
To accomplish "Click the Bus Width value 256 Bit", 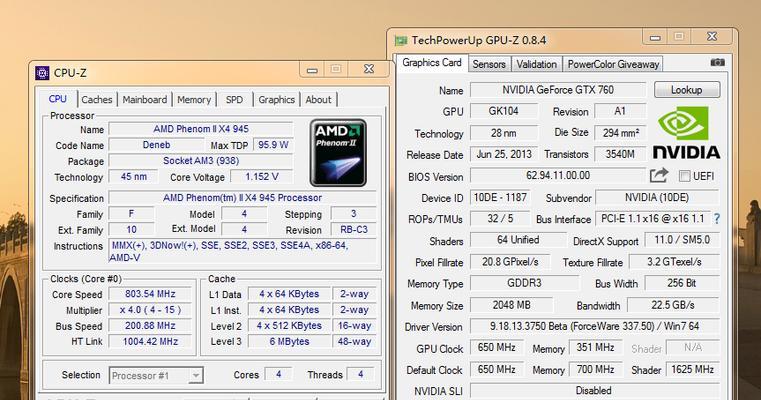I will 681,283.
